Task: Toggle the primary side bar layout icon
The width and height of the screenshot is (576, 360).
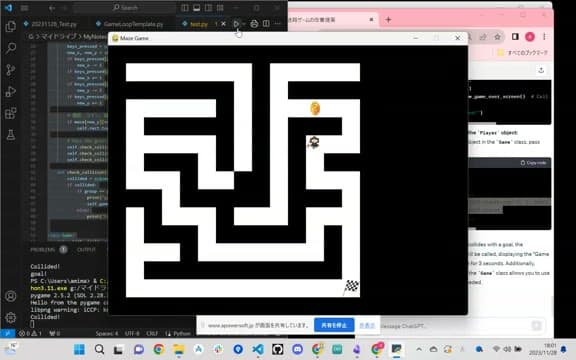Action: (x=185, y=8)
